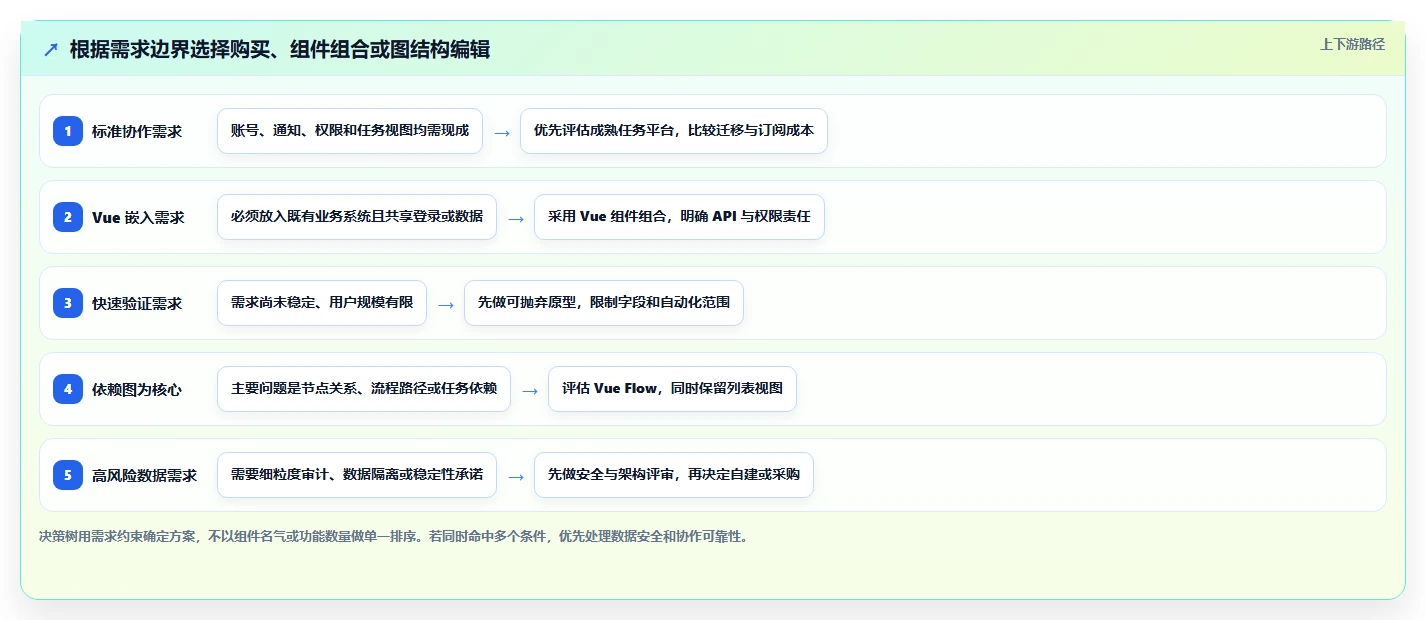
Task: Click the arrow in the 标准协作需求 row
Action: [x=502, y=132]
